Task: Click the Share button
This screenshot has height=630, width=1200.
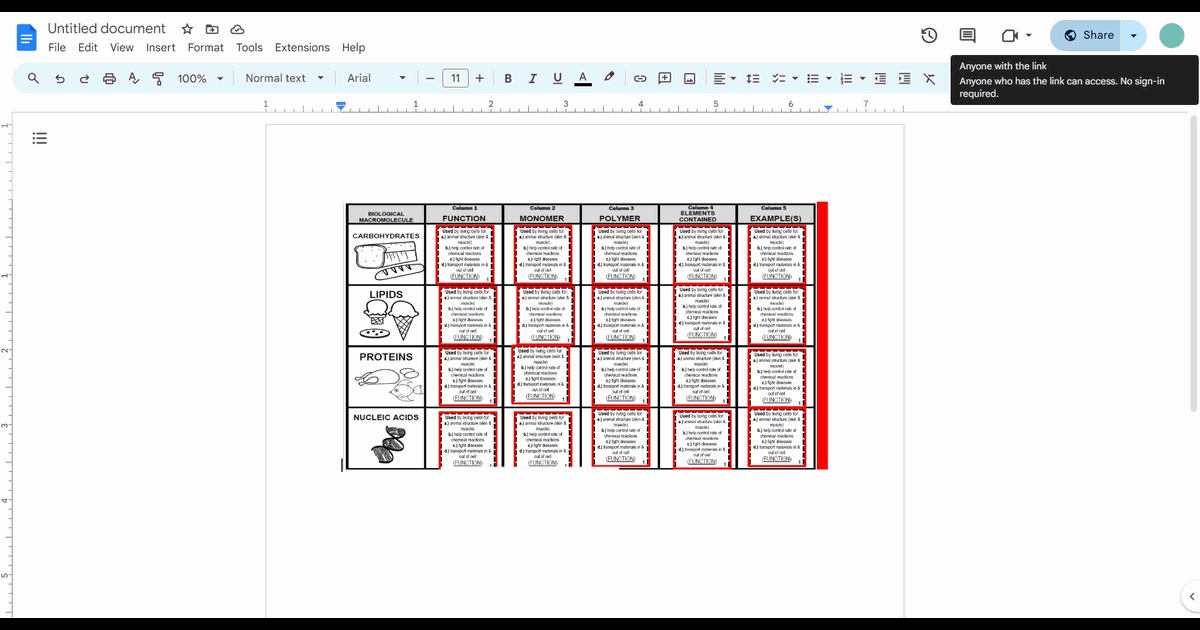Action: pos(1085,35)
